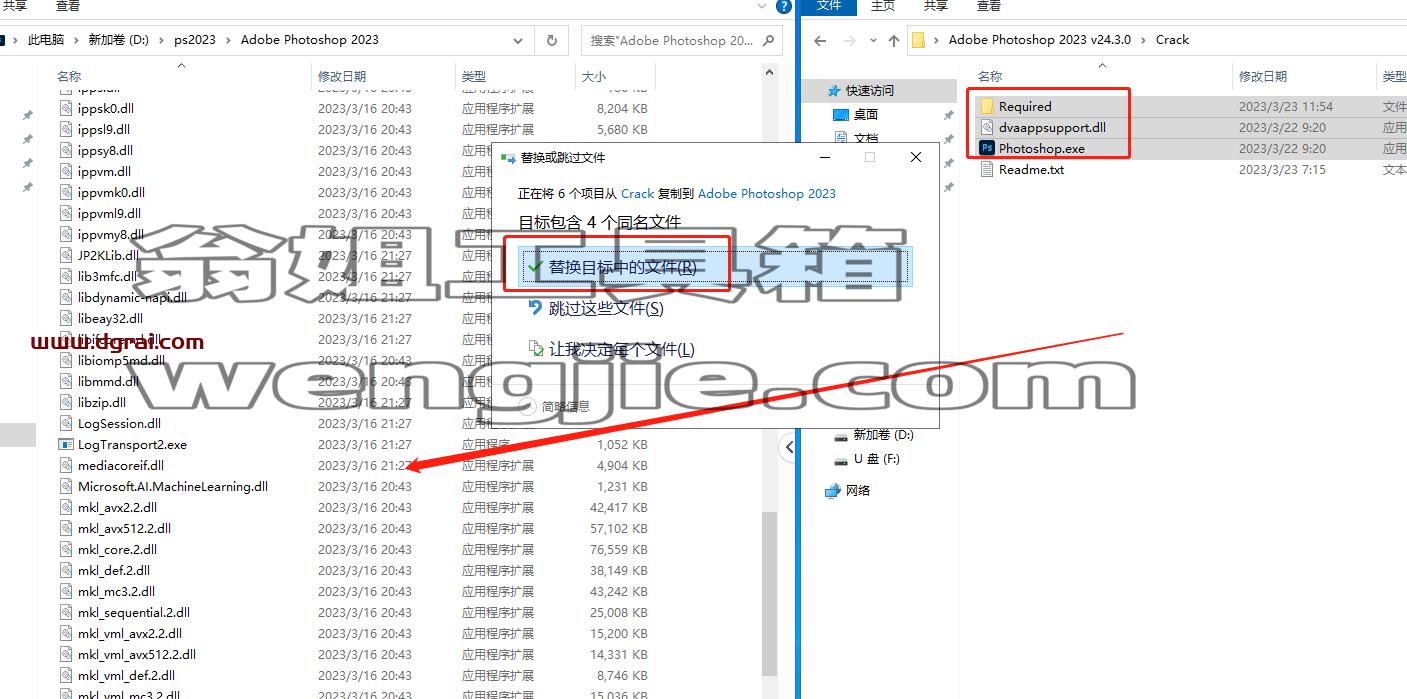Open the 主页 tab in right window
The image size is (1407, 699).
tap(883, 5)
